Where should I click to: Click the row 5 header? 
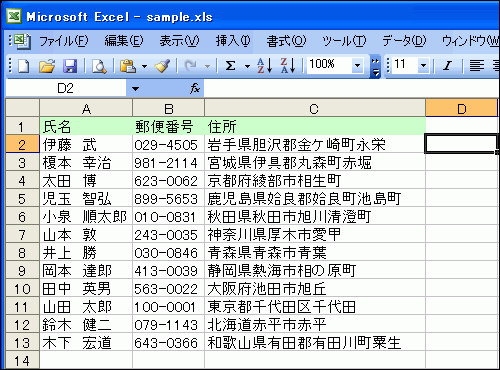pyautogui.click(x=22, y=199)
